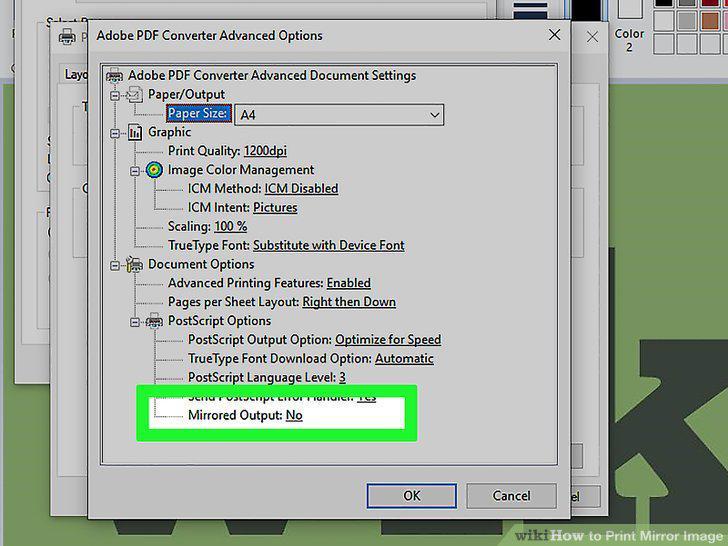This screenshot has height=546, width=728.
Task: Click the Scaling 100 % value
Action: tap(230, 227)
